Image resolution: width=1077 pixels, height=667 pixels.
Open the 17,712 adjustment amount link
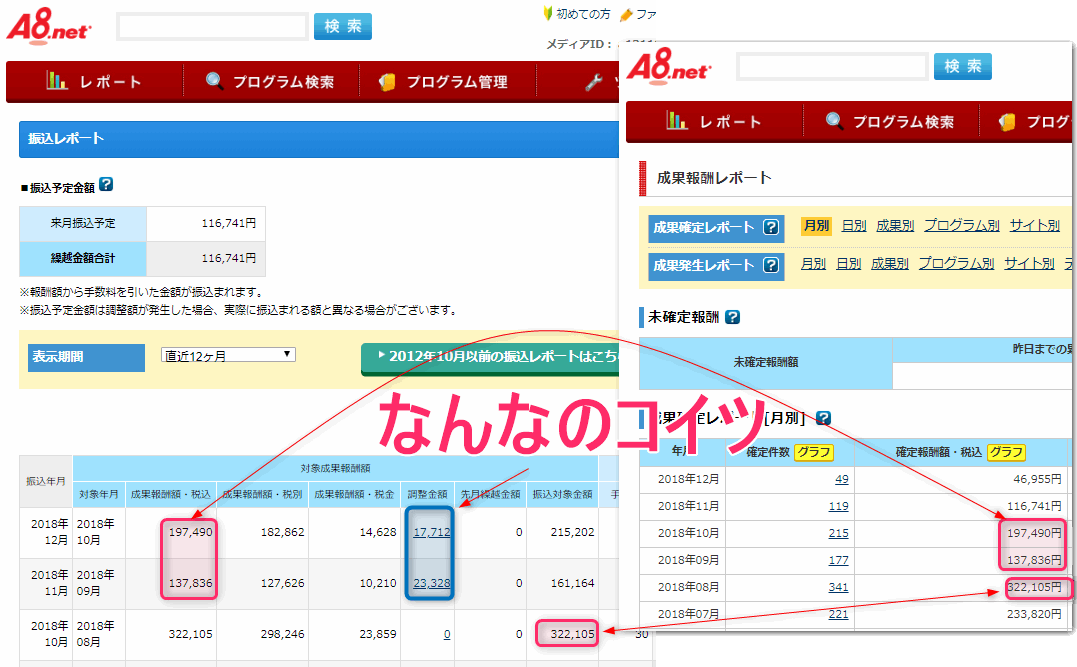(431, 533)
